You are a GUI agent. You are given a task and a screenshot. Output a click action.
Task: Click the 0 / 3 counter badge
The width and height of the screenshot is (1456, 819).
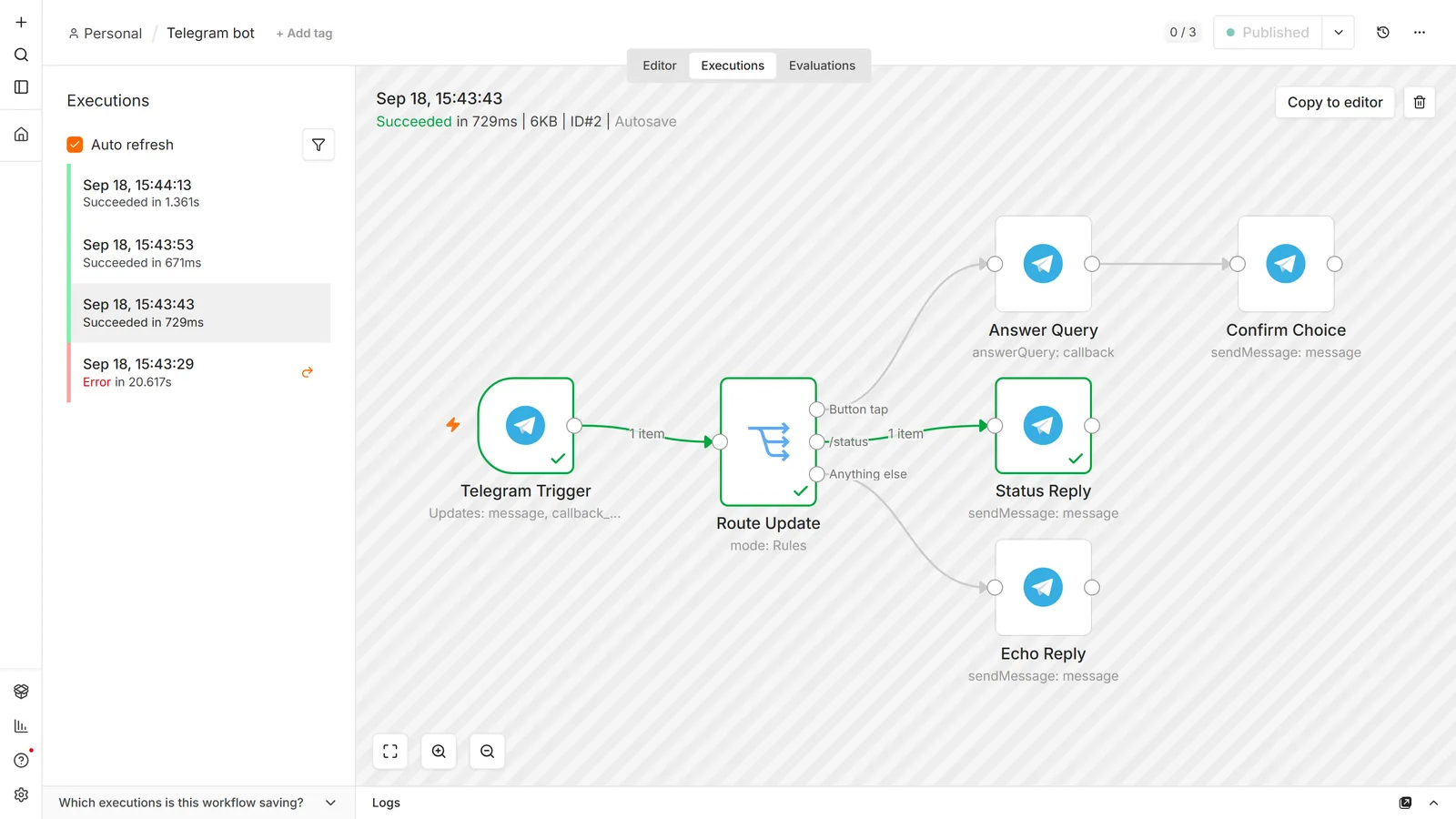click(x=1183, y=33)
